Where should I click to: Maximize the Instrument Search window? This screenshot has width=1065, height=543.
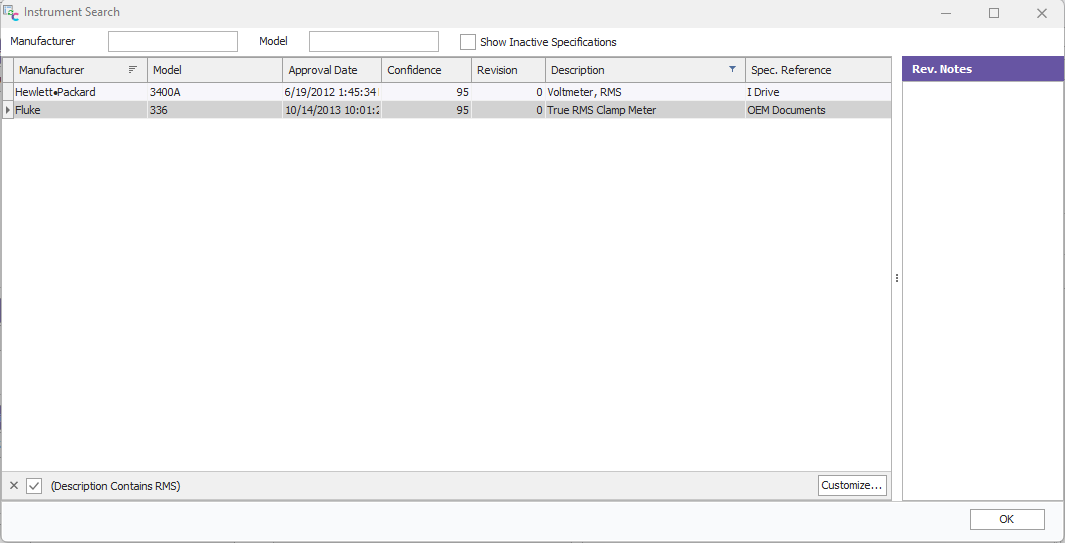click(x=994, y=13)
